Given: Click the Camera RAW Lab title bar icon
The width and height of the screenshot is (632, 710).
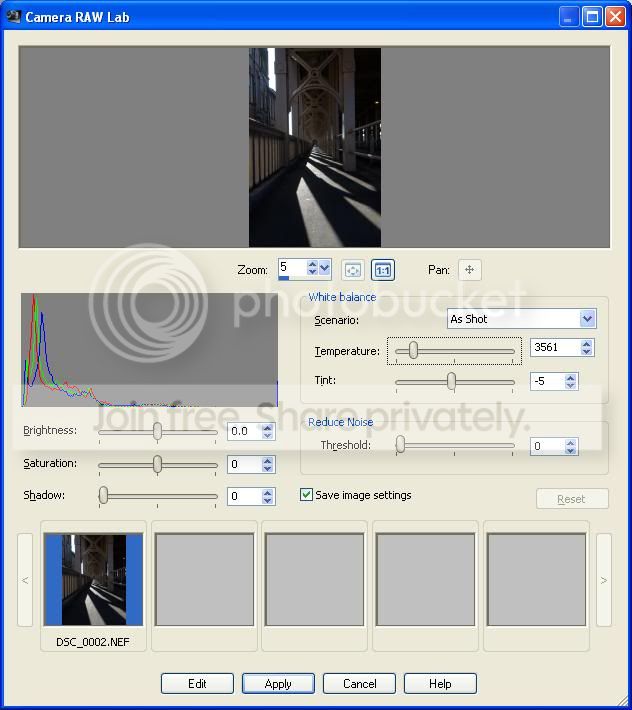Looking at the screenshot, I should point(14,17).
